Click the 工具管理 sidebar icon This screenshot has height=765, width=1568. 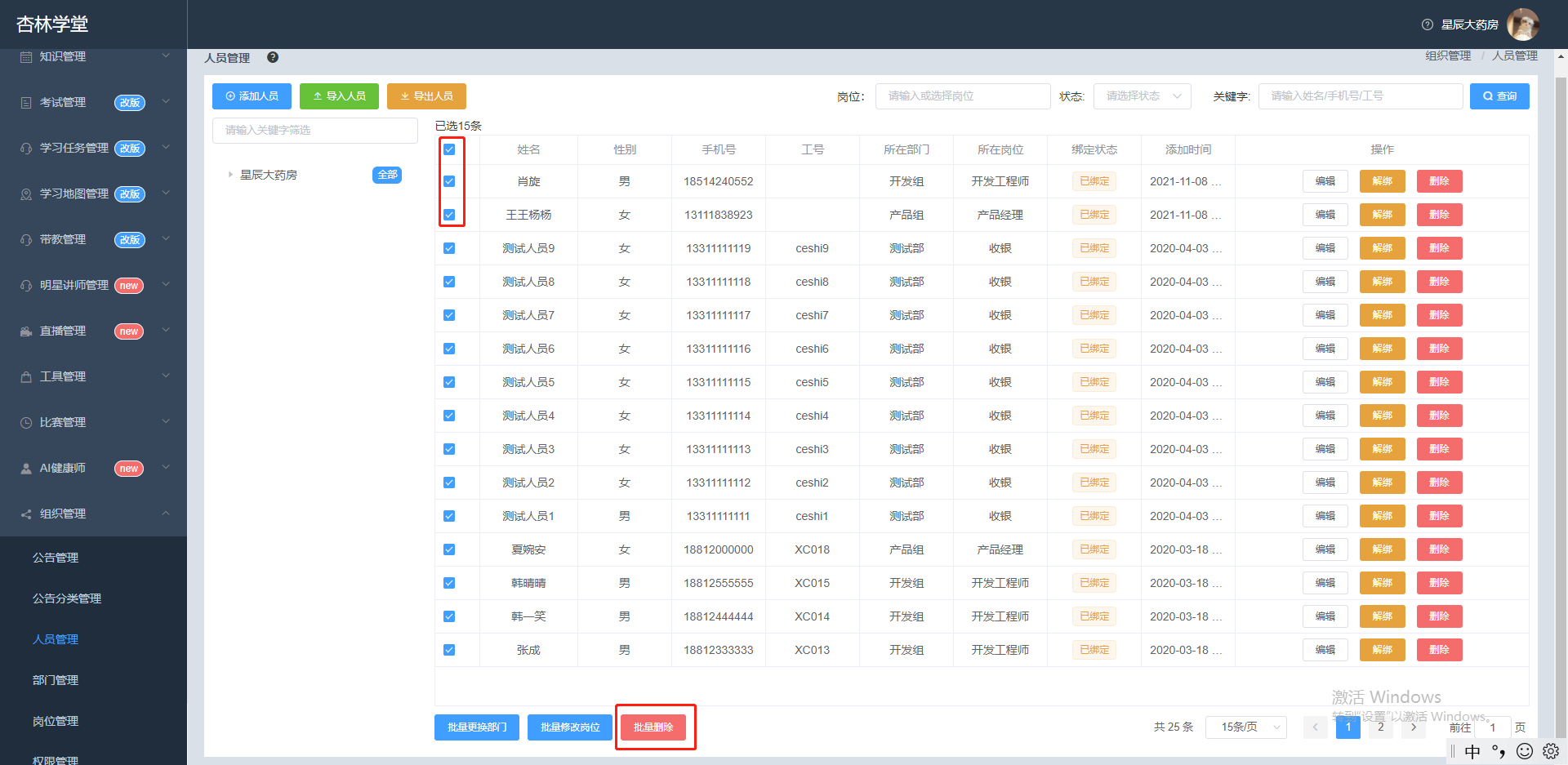(x=26, y=376)
